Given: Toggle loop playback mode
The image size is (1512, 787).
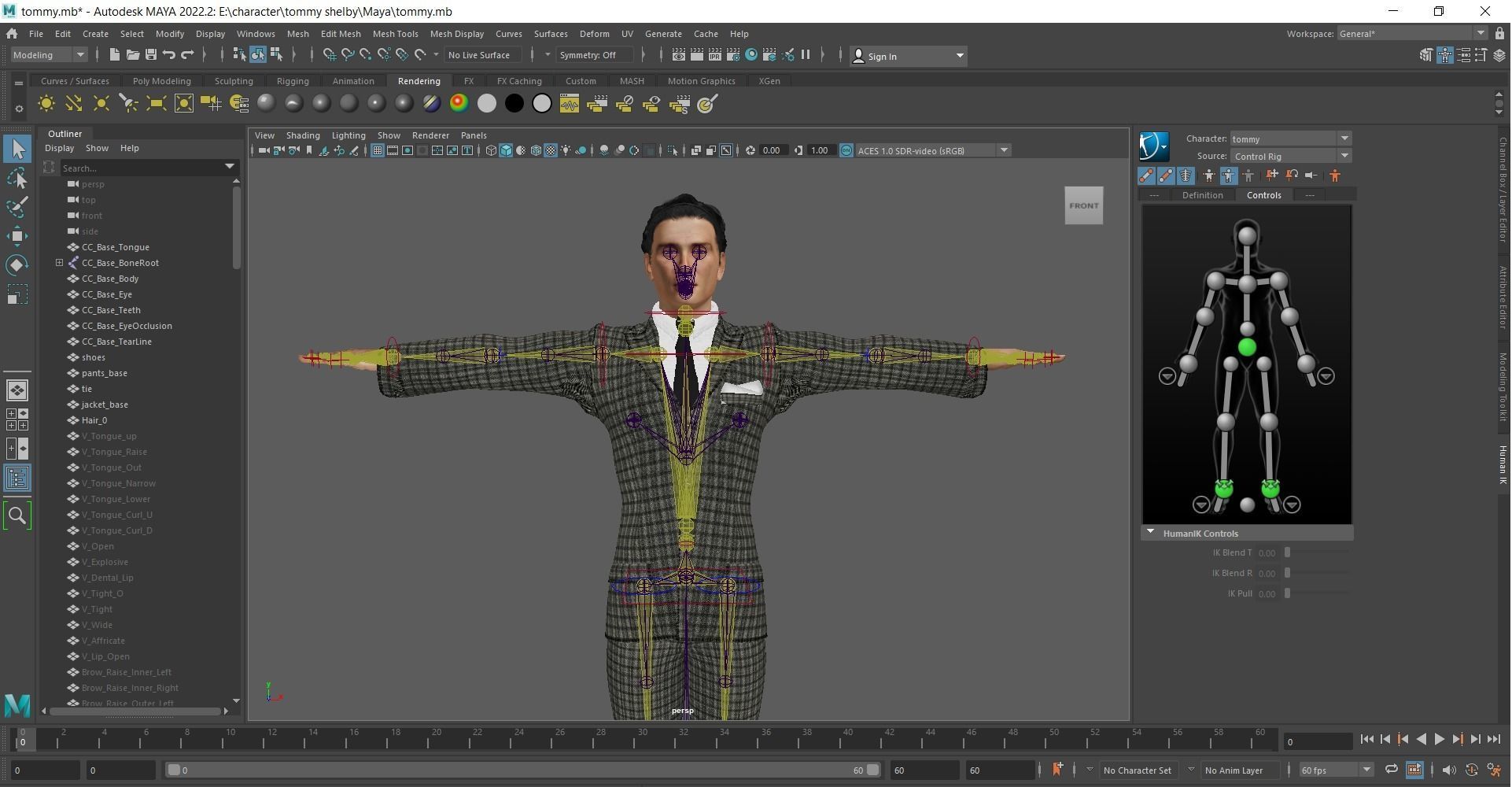Looking at the screenshot, I should click(x=1392, y=770).
